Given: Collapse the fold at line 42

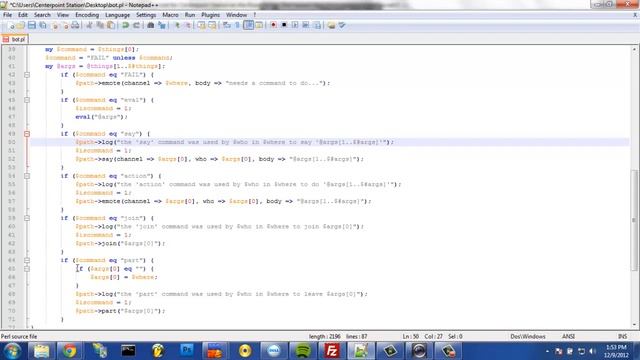Looking at the screenshot, I should (x=27, y=75).
